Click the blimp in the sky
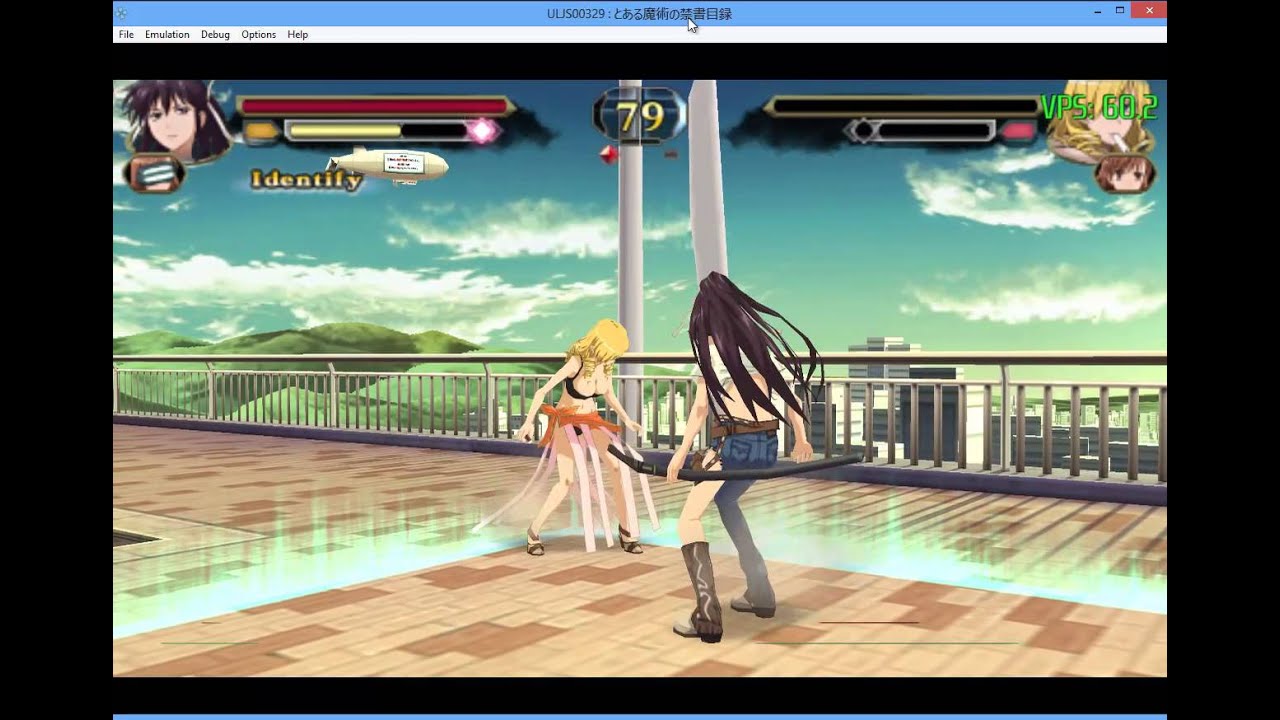Viewport: 1280px width, 720px height. click(x=388, y=165)
